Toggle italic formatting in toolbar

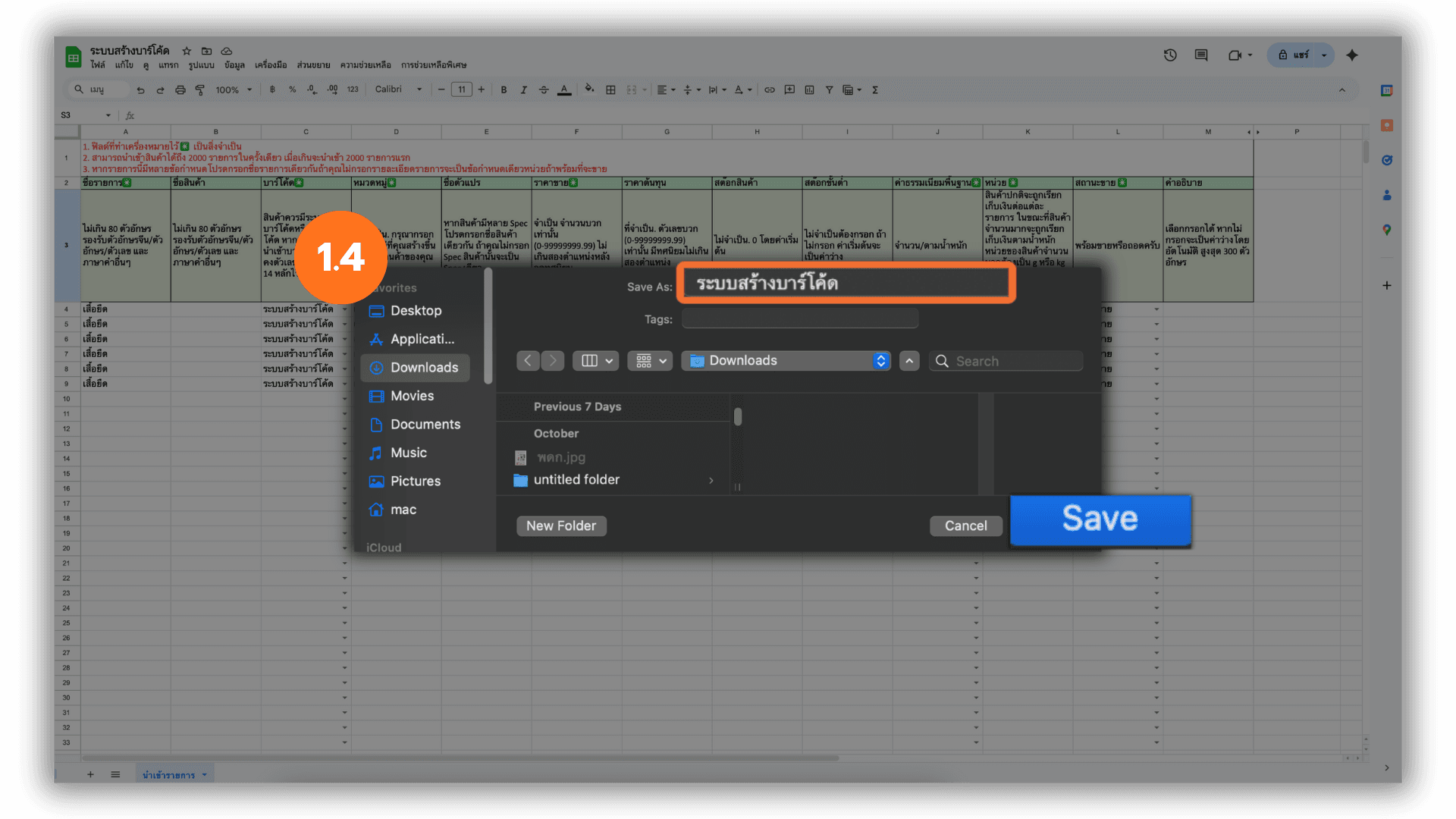click(523, 90)
